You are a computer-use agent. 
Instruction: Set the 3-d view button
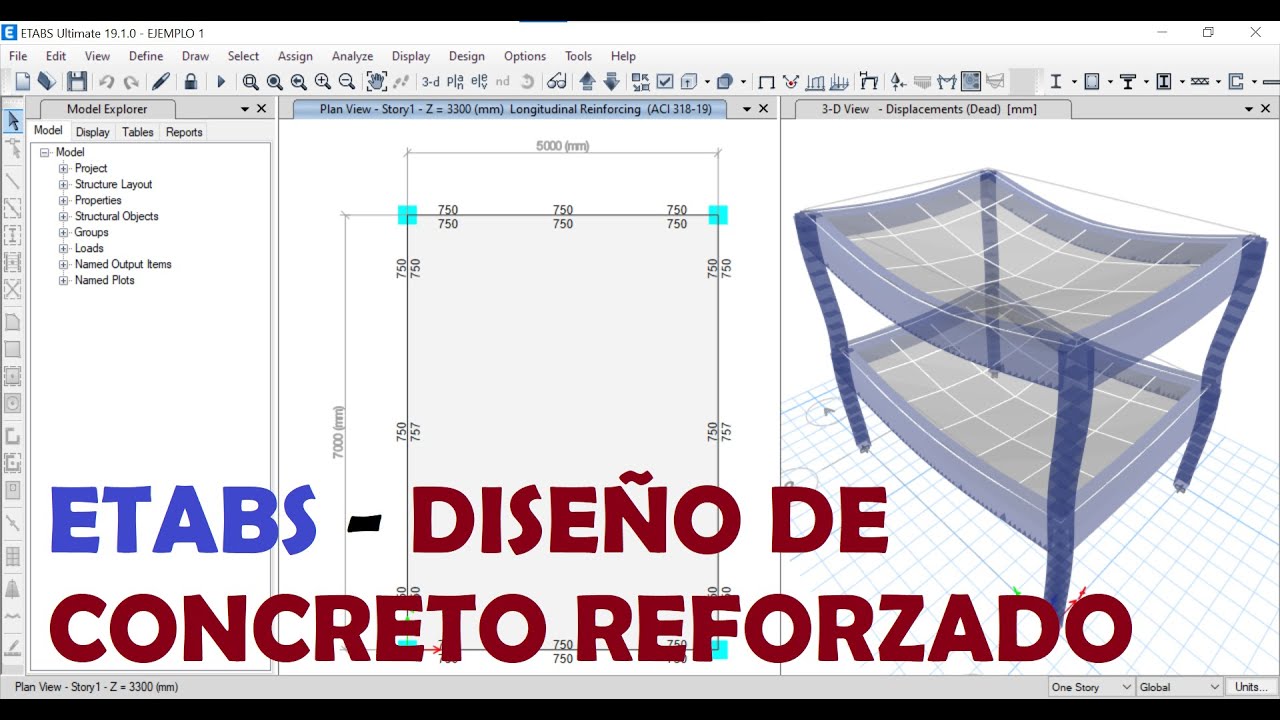(x=430, y=82)
